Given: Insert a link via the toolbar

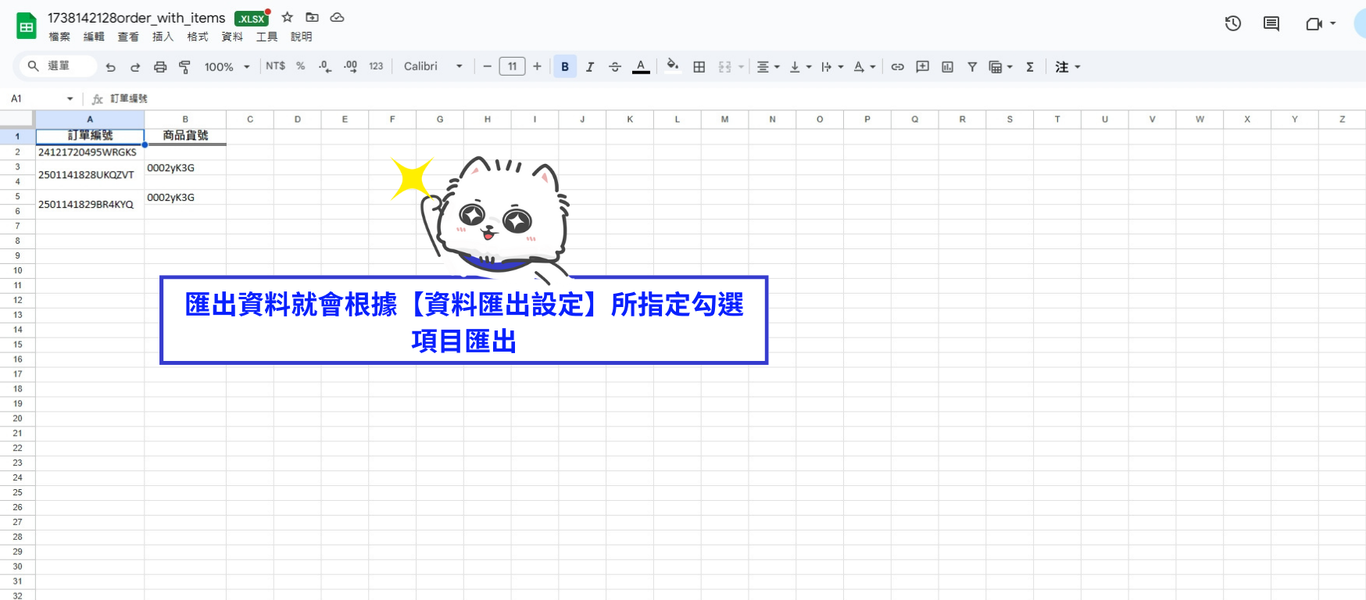Looking at the screenshot, I should click(897, 67).
